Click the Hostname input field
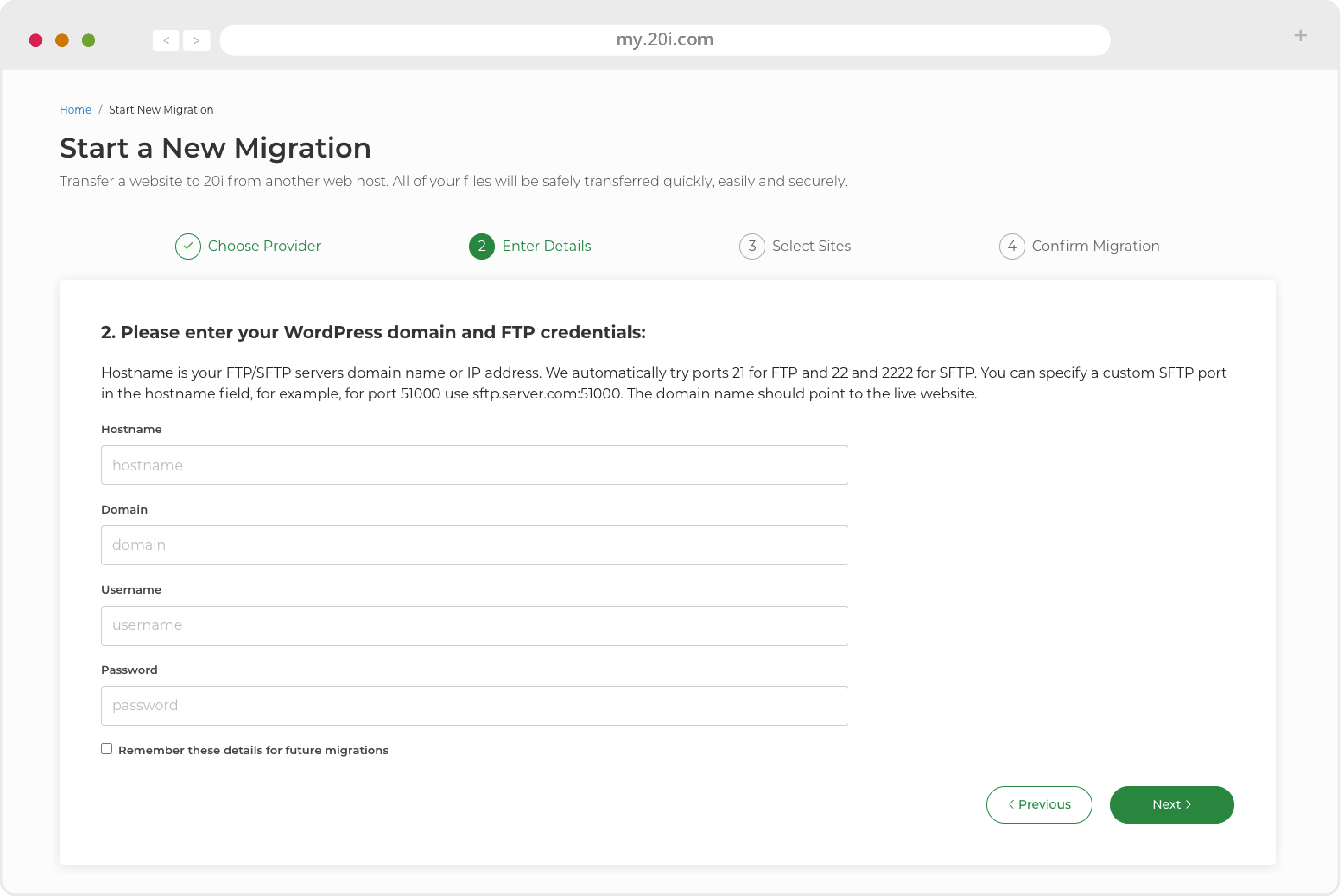 pyautogui.click(x=474, y=464)
